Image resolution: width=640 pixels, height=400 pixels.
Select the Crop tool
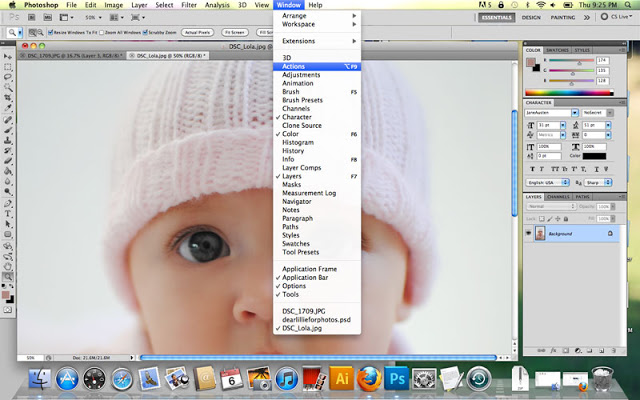(x=8, y=98)
